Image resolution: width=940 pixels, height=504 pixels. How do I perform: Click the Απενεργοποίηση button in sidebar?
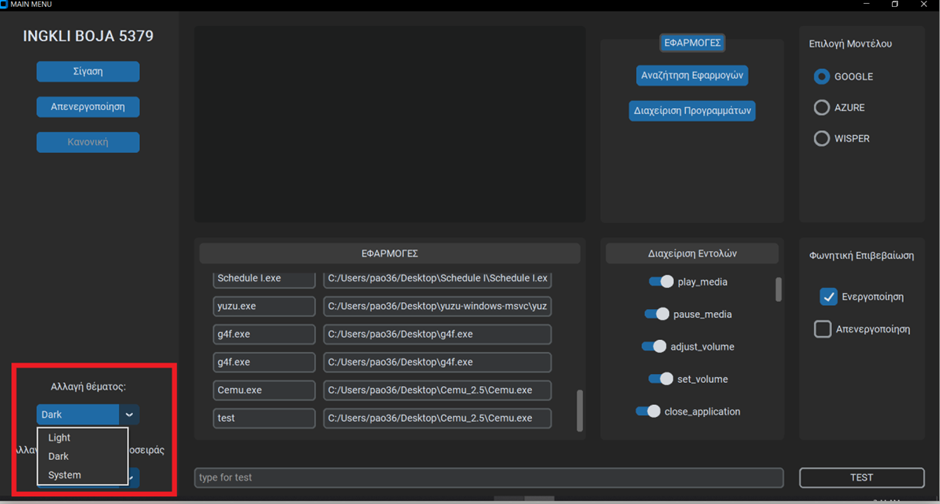(x=88, y=107)
